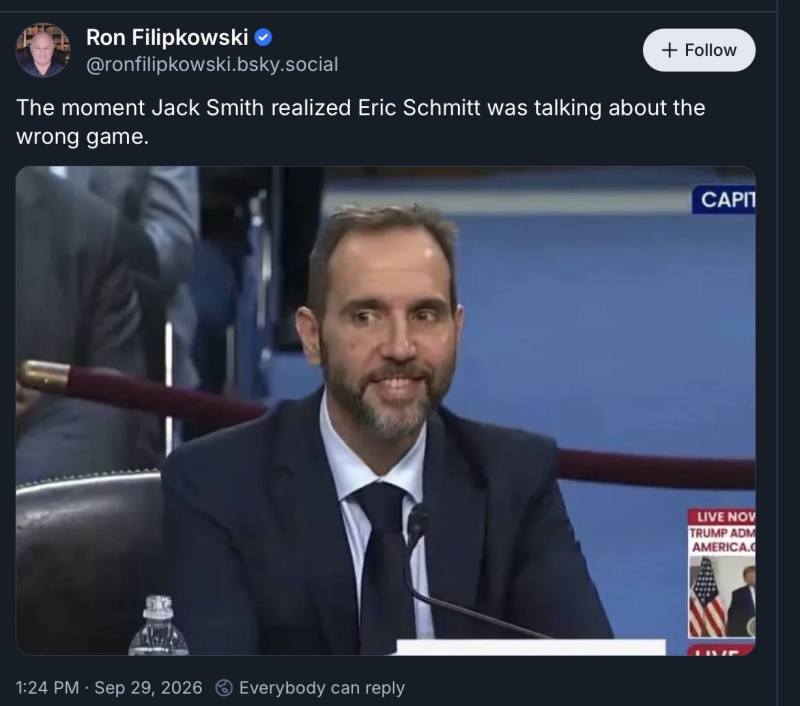Click the inset thumbnail with the American flag

tap(722, 597)
